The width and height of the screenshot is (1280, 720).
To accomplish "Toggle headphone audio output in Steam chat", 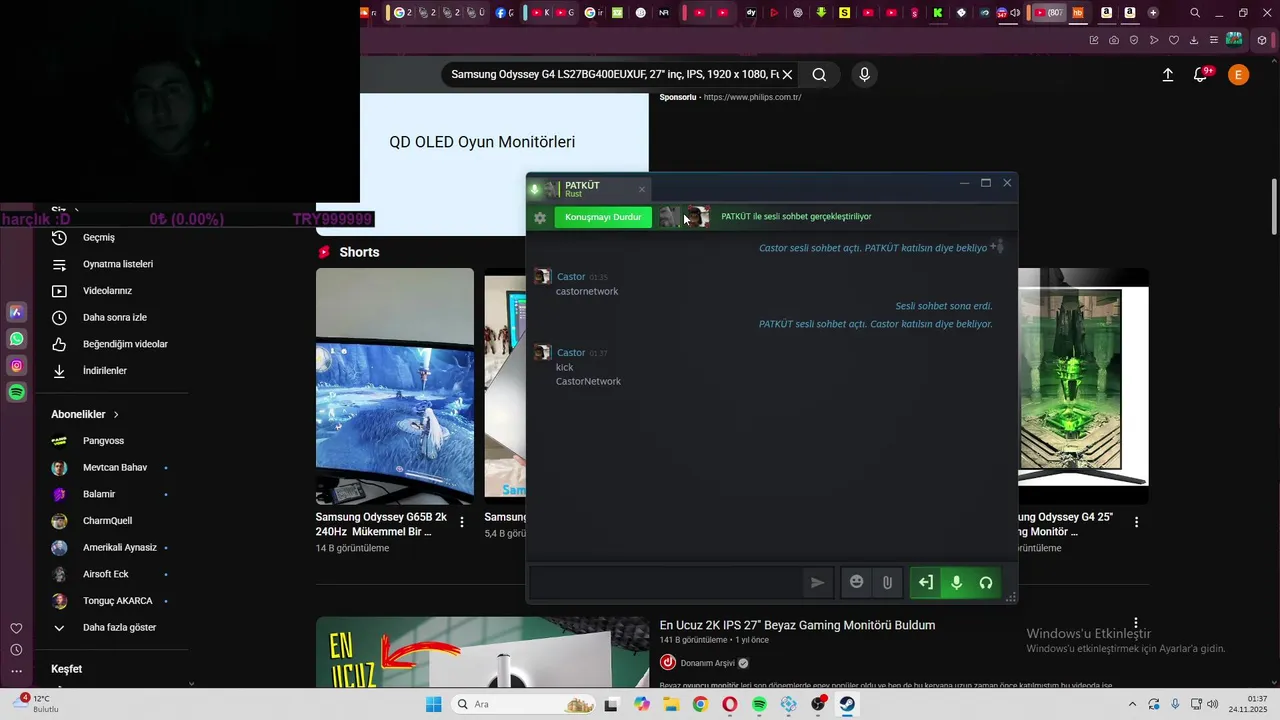I will click(x=986, y=583).
